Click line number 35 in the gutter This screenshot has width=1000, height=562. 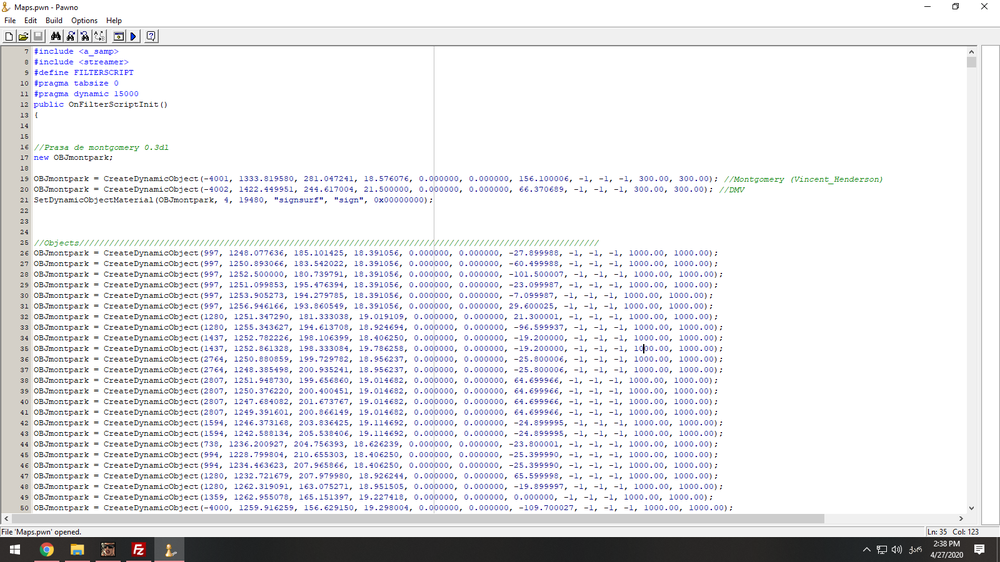pos(24,349)
